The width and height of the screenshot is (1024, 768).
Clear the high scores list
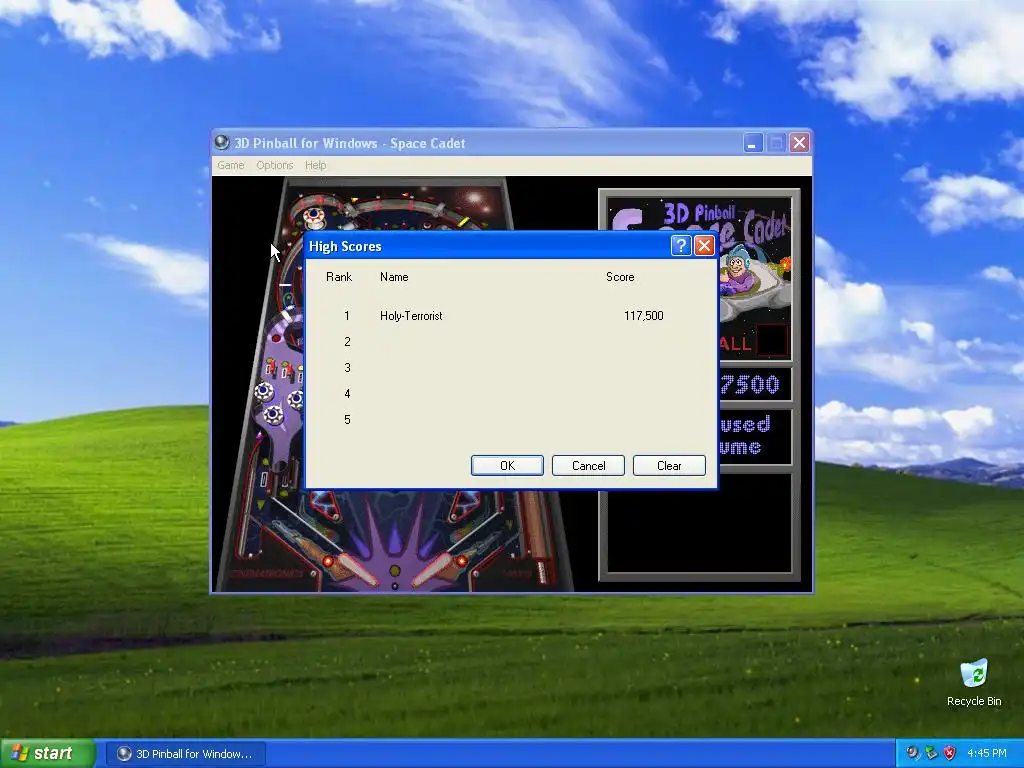669,466
